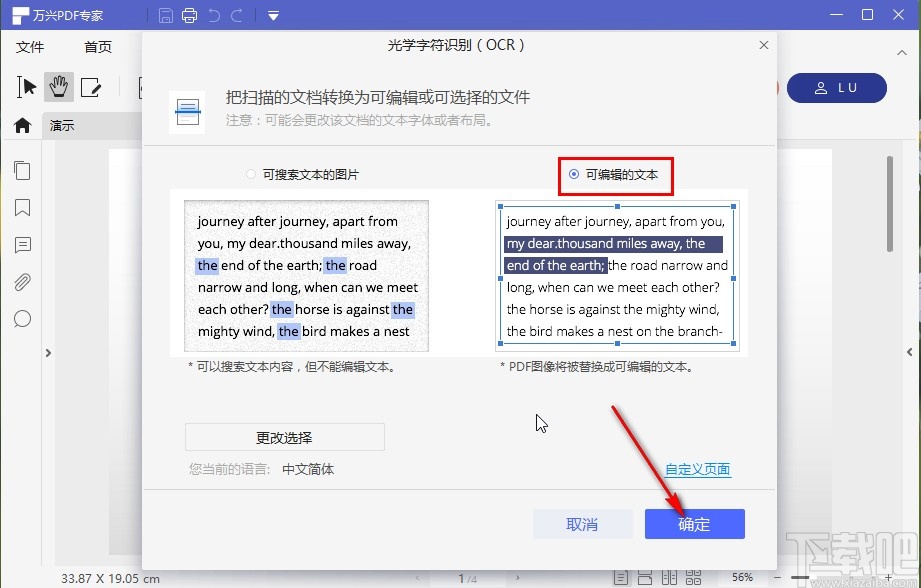
Task: Select the Hand pan tool
Action: point(58,87)
